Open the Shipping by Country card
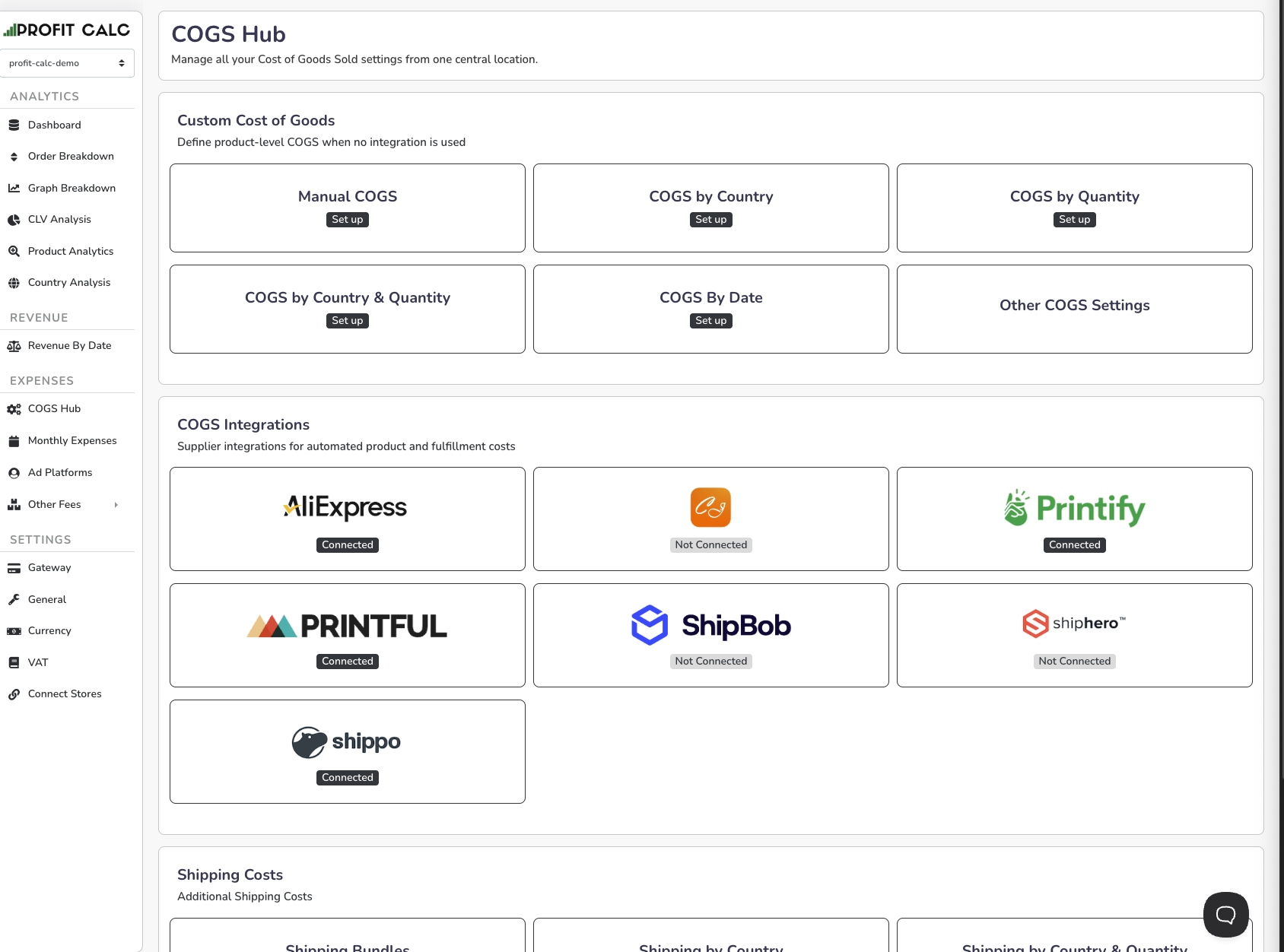The image size is (1284, 952). point(710,935)
